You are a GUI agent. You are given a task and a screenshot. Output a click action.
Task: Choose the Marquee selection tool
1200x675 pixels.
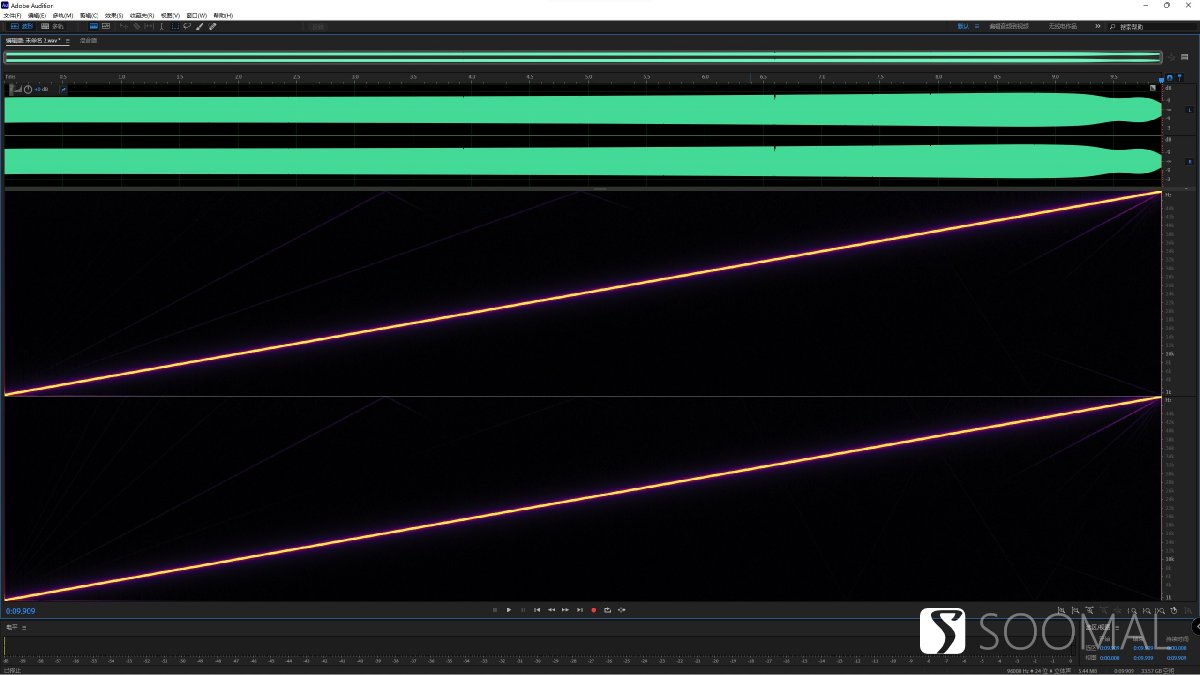[175, 26]
